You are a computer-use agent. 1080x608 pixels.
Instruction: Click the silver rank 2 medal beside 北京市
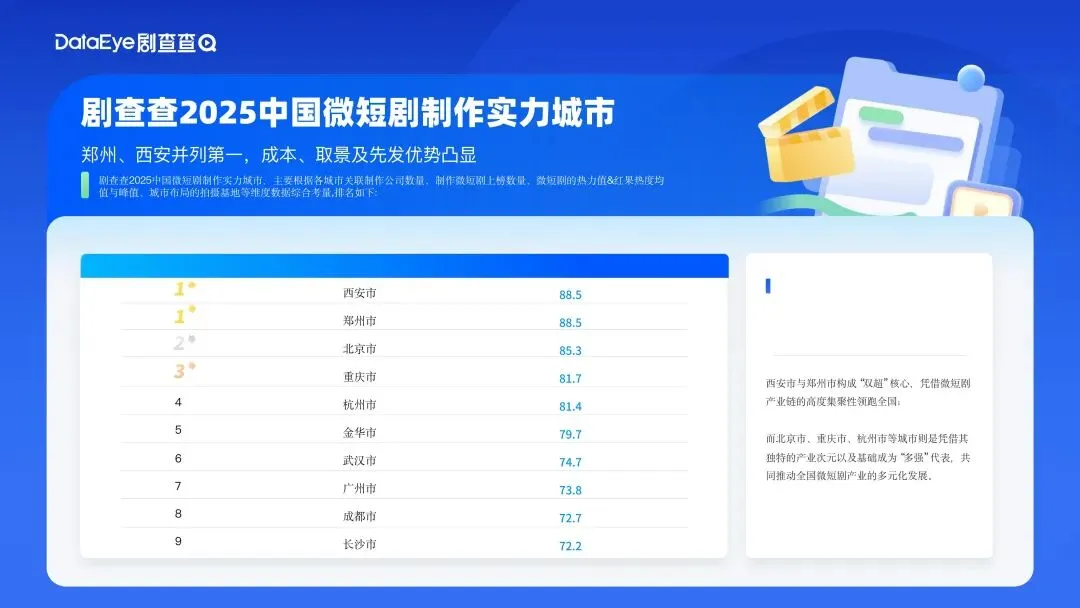(x=185, y=342)
